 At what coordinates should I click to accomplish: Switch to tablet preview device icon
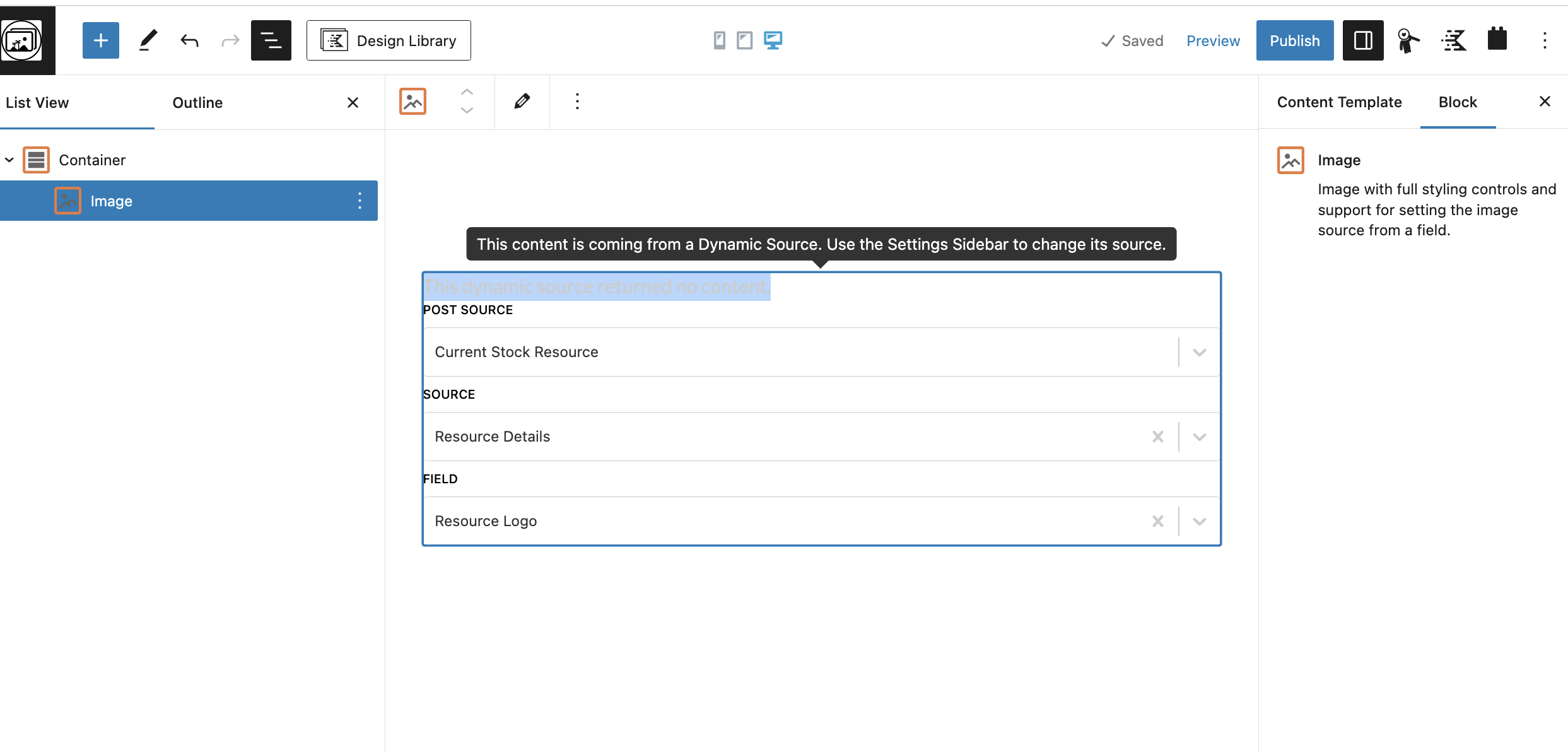coord(745,40)
